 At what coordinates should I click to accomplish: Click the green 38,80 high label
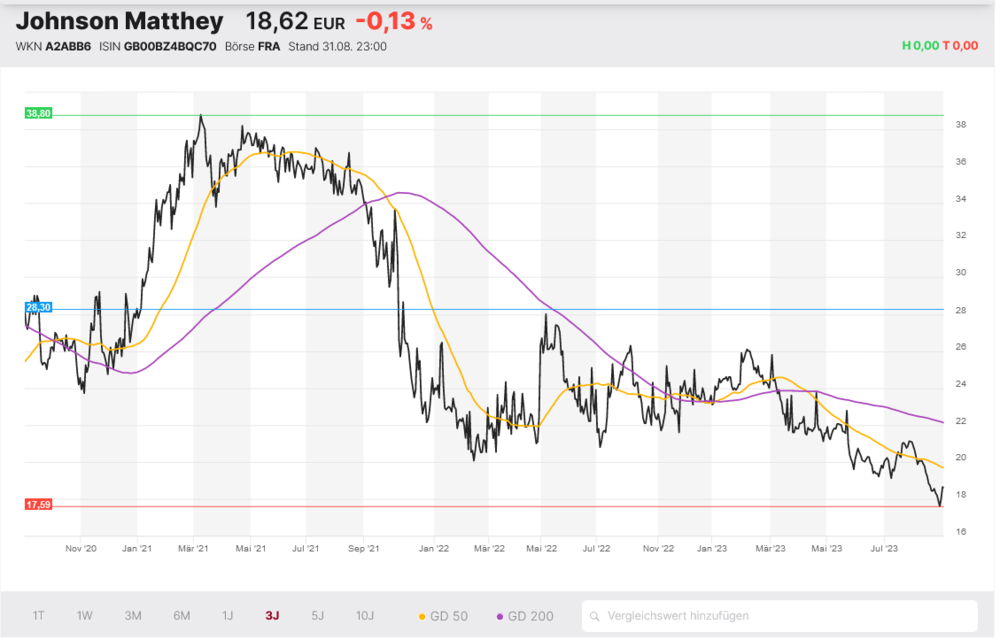[38, 114]
